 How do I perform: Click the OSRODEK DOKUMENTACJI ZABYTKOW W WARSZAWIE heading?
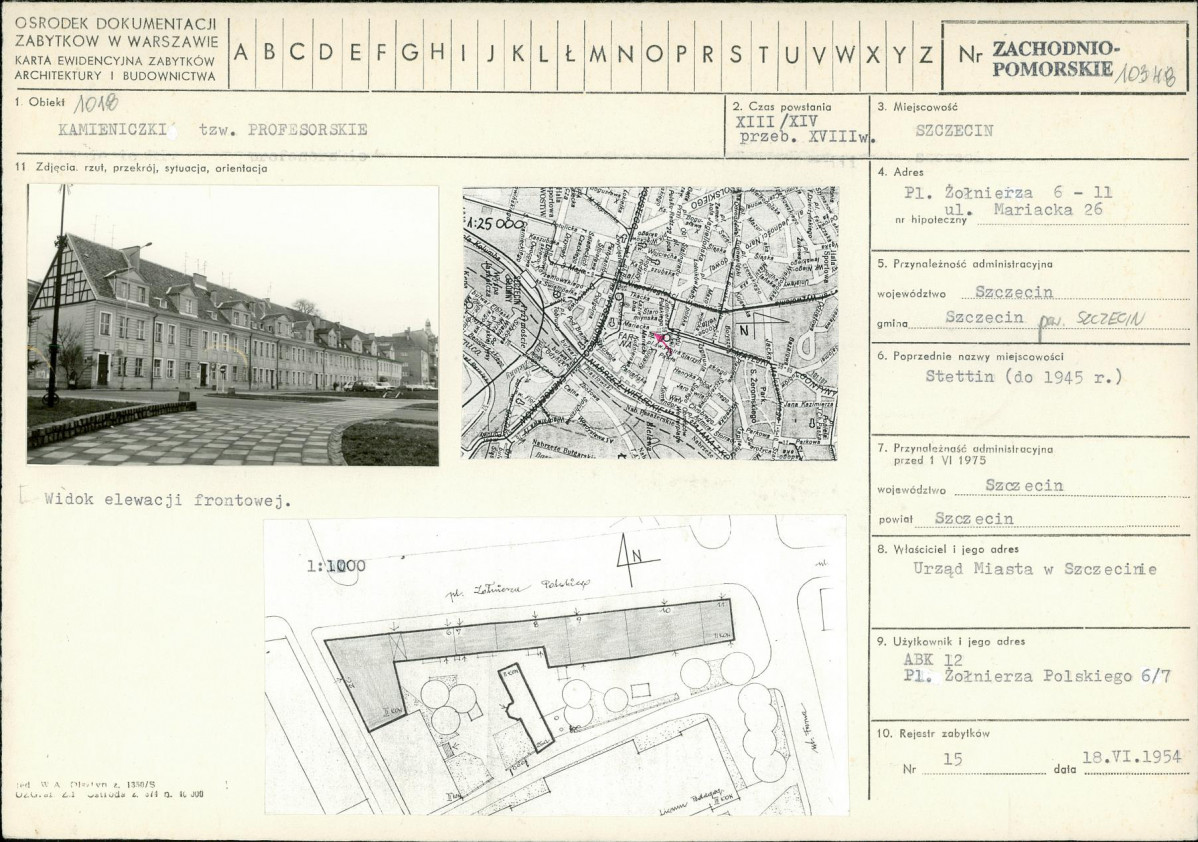pos(116,33)
